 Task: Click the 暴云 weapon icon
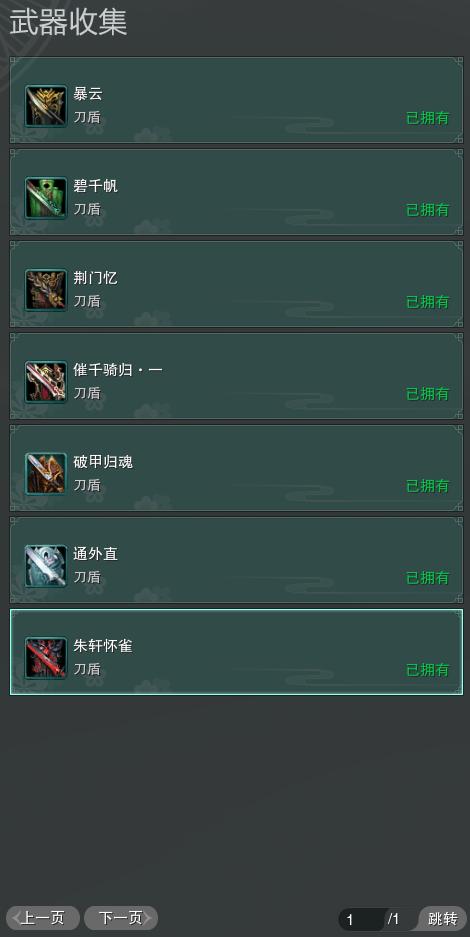click(46, 106)
